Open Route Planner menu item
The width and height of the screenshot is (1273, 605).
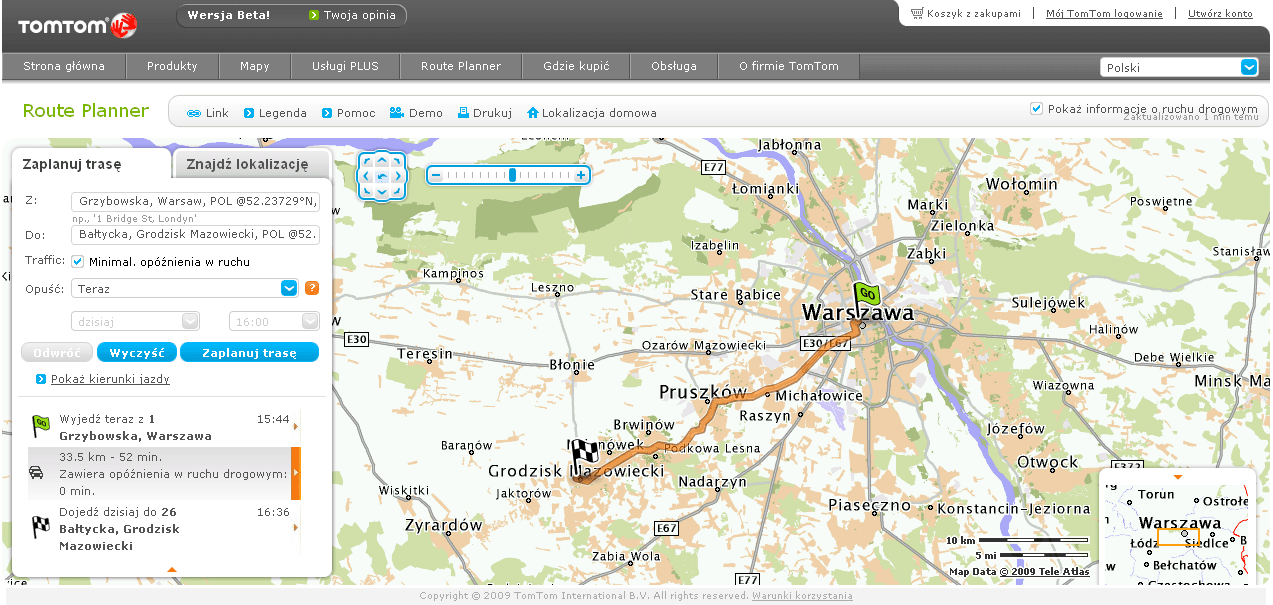[x=461, y=66]
